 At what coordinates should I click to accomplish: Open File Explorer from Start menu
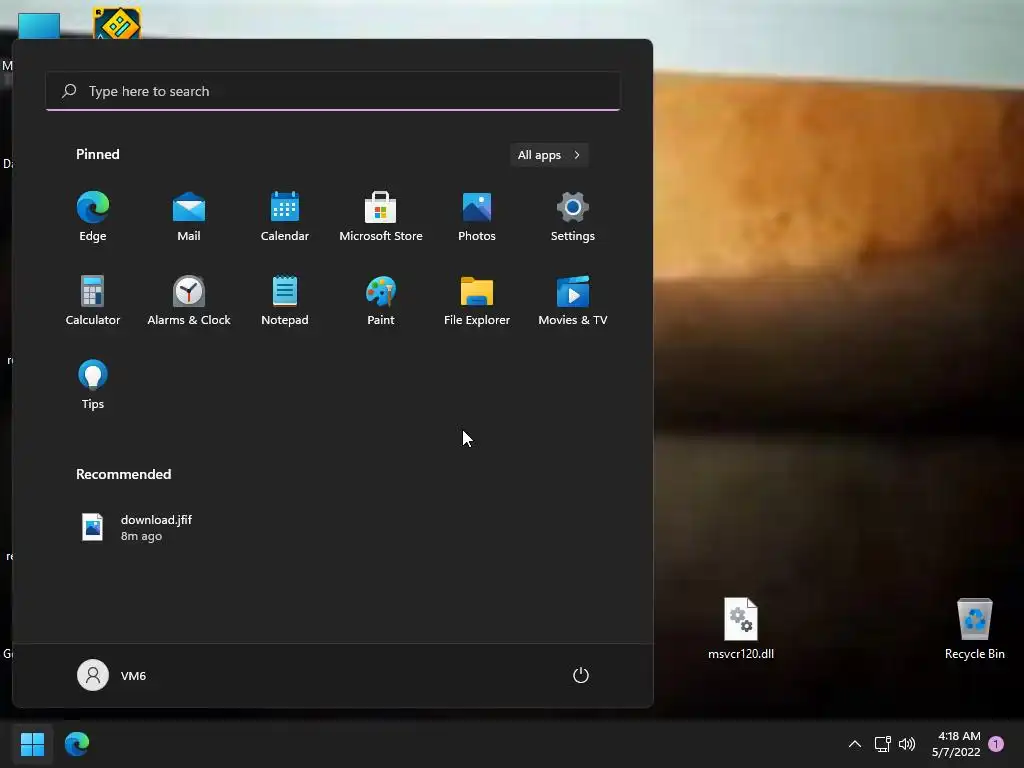[477, 301]
